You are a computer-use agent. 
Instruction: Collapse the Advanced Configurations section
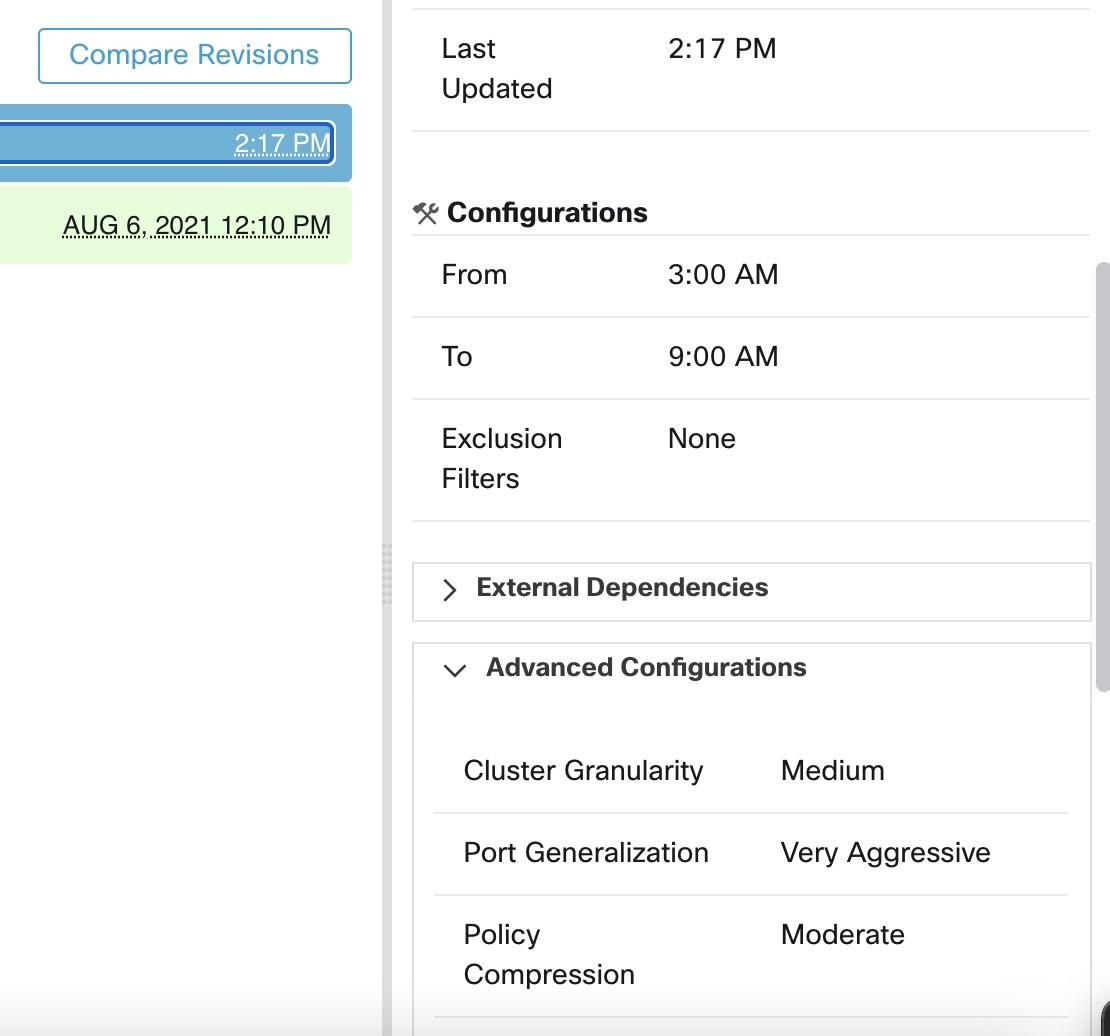[751, 669]
